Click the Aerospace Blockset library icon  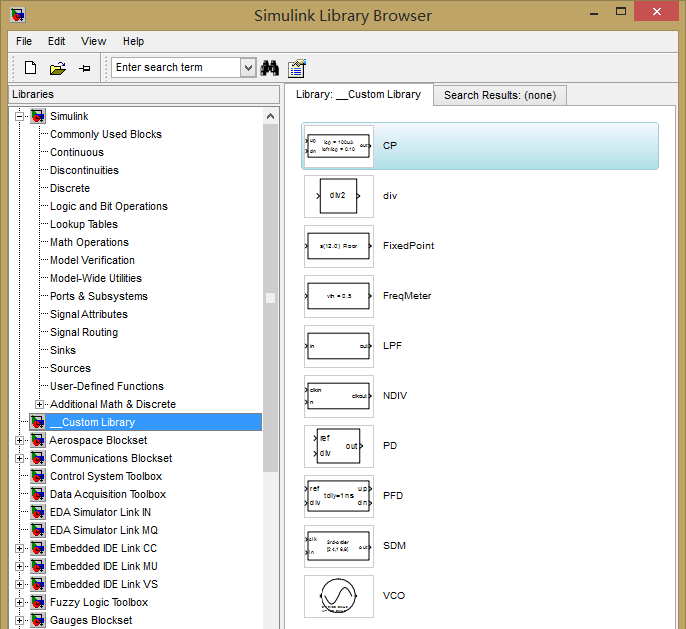pos(38,440)
